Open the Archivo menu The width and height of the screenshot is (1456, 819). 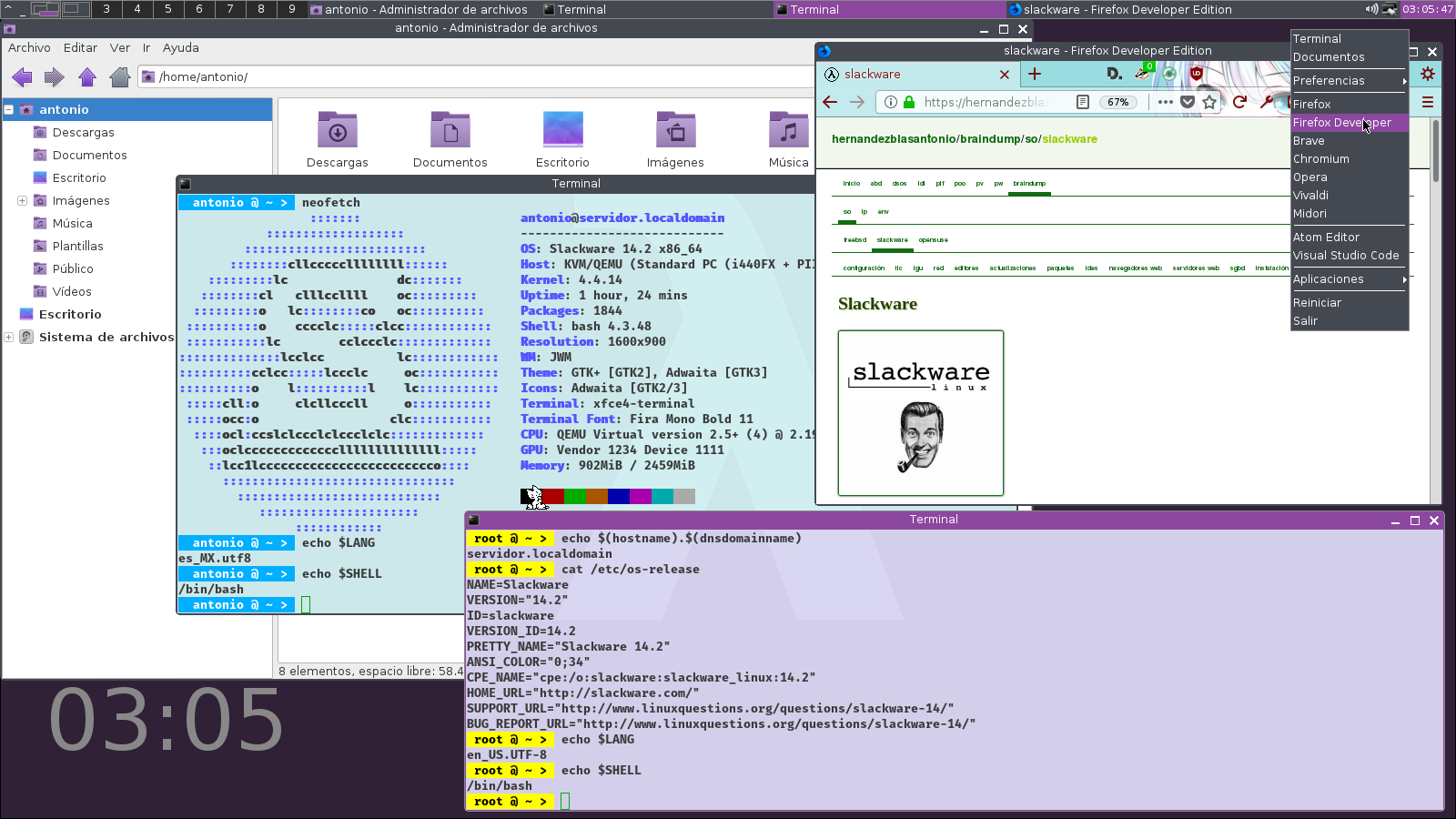pos(29,48)
